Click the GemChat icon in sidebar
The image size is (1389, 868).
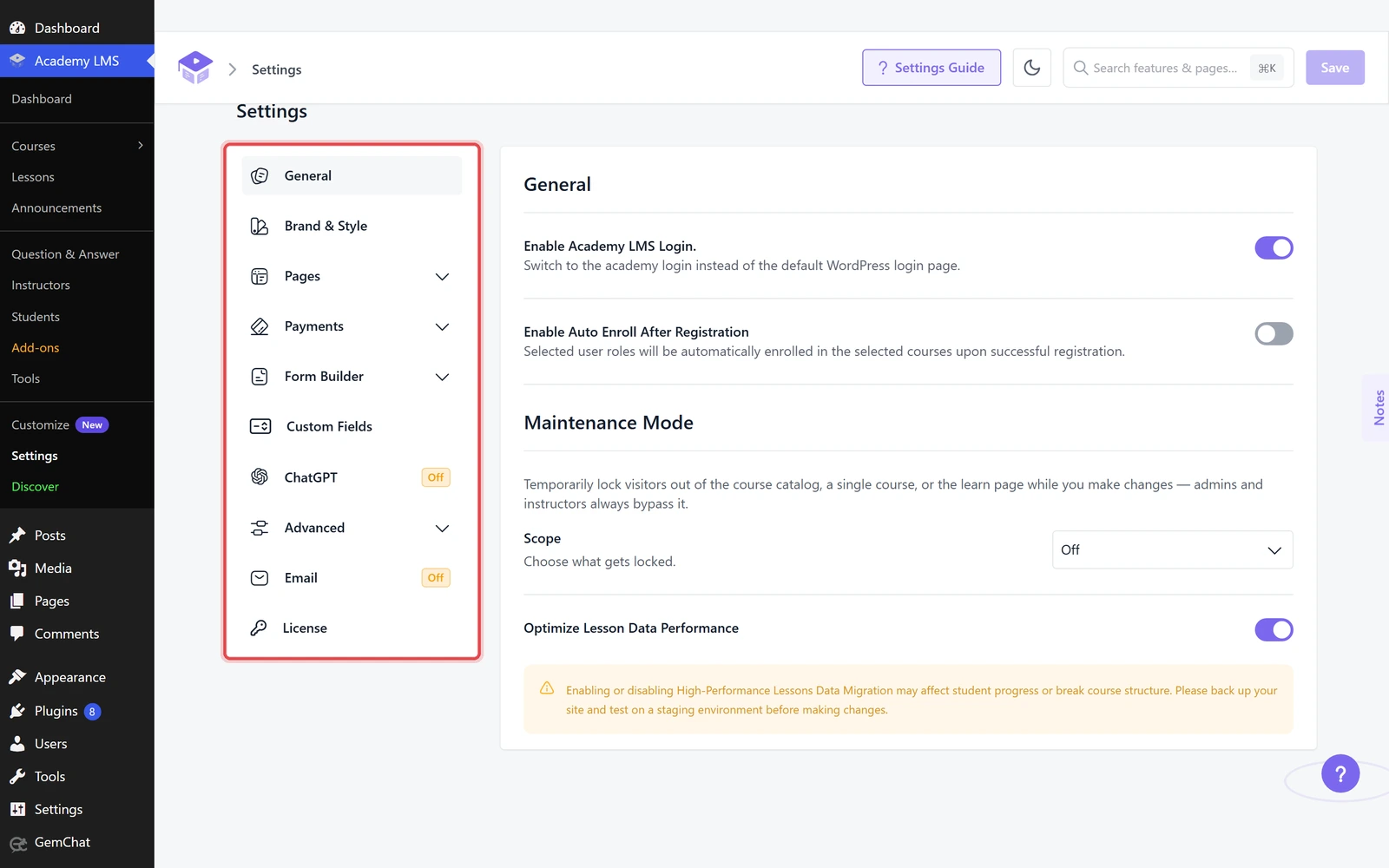coord(17,843)
